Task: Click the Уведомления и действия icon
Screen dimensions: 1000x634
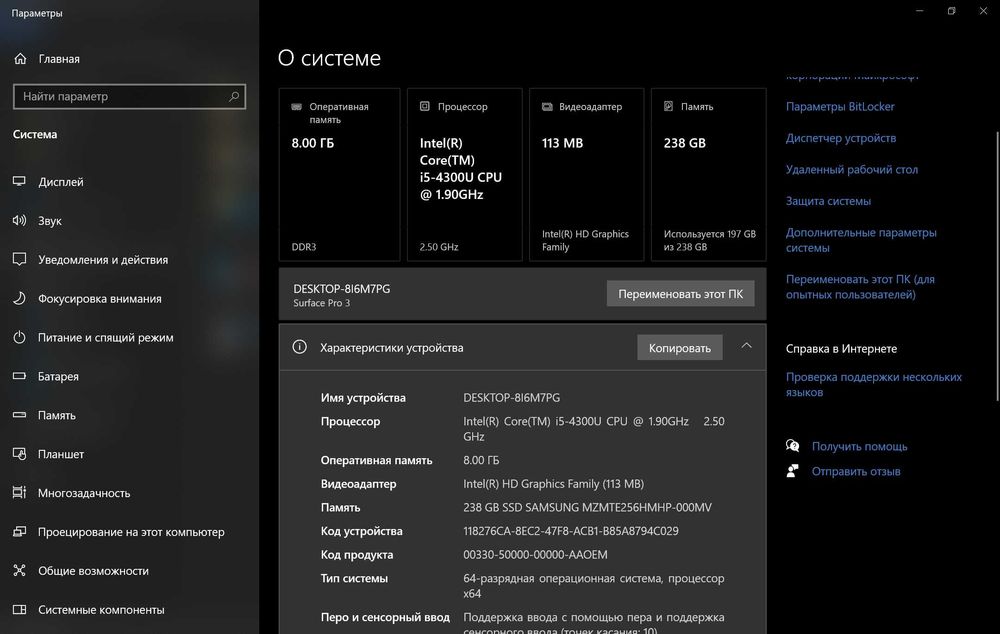Action: click(20, 259)
